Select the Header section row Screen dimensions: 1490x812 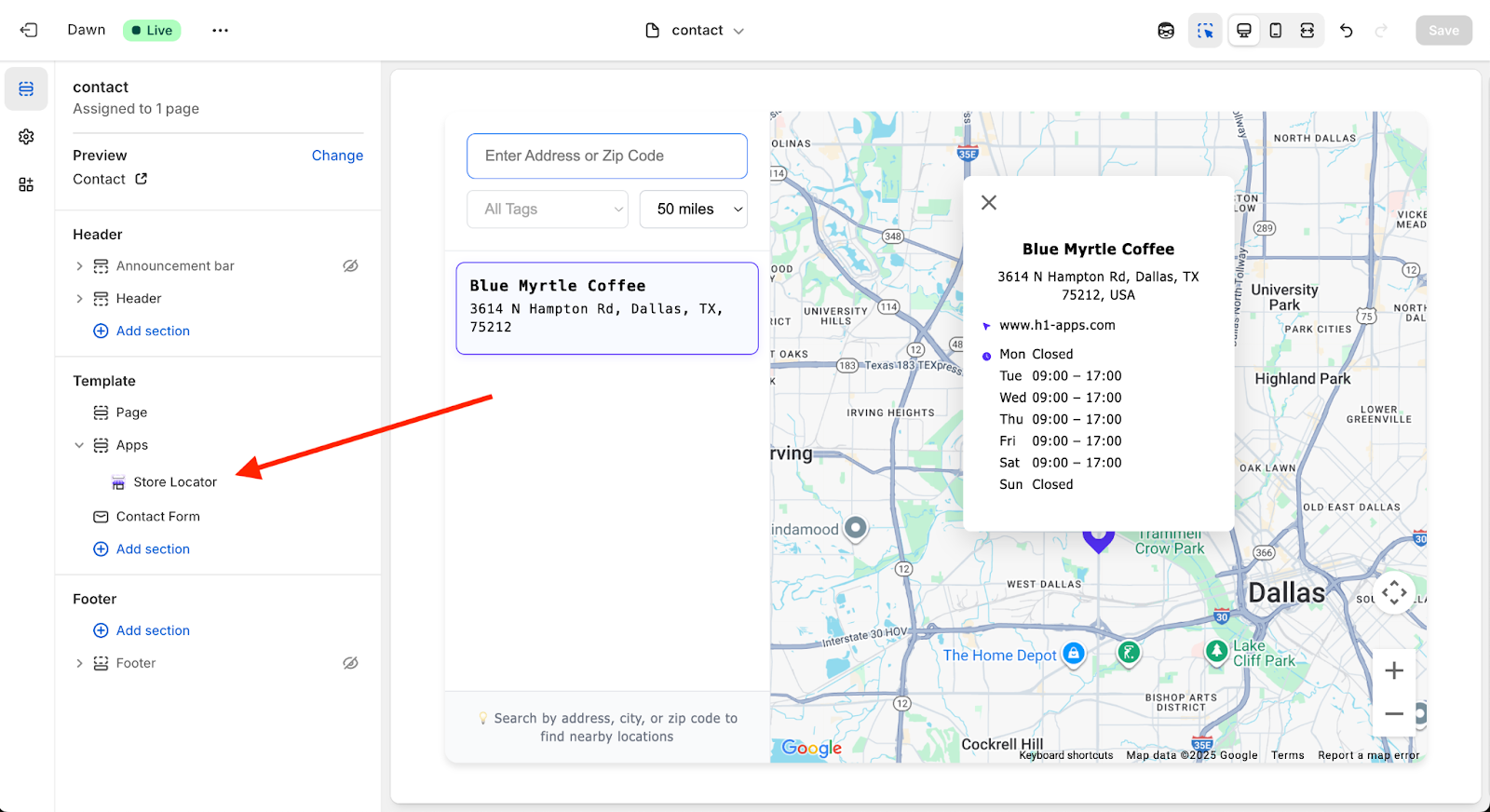218,299
